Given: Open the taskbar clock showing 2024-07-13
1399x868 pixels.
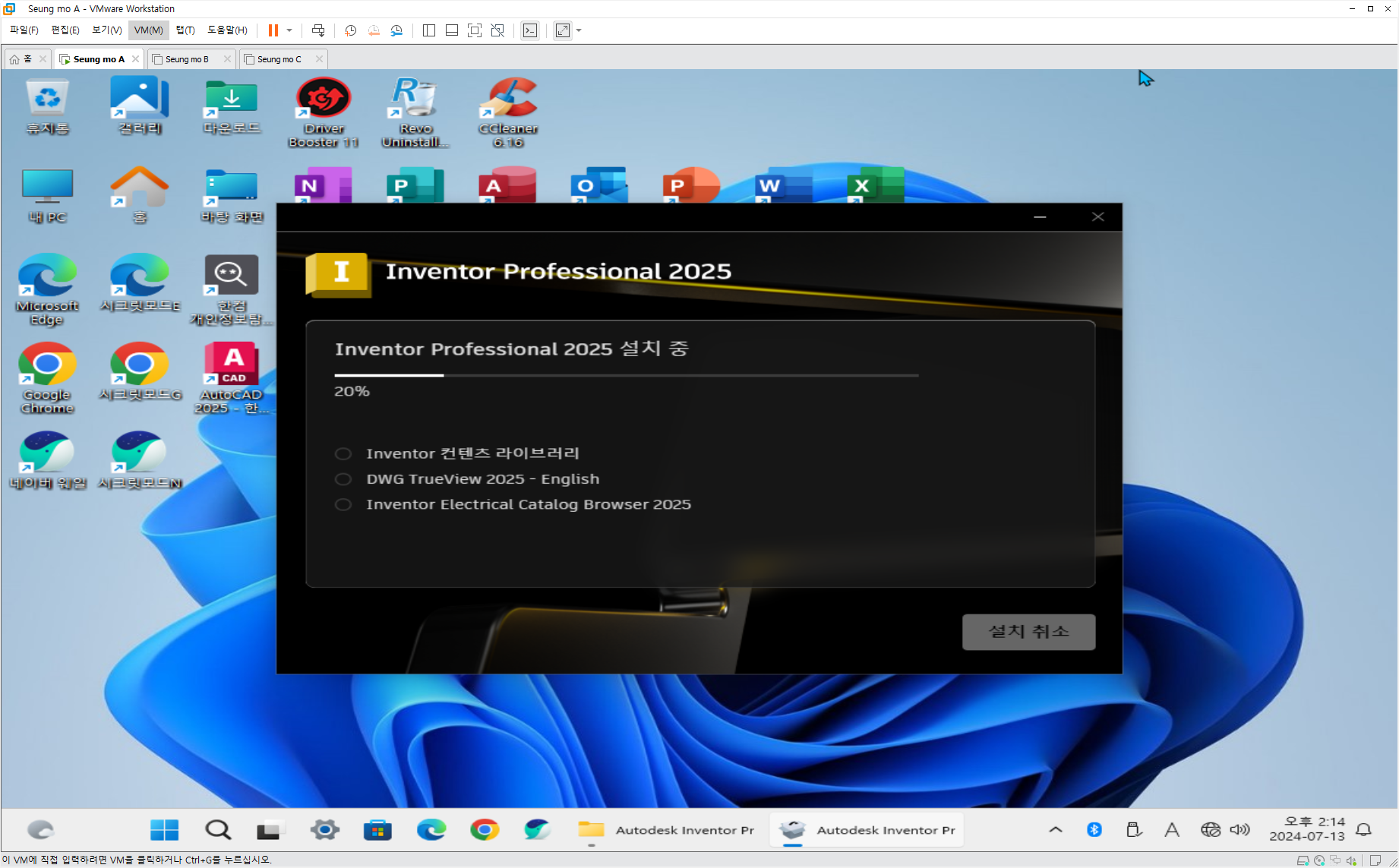Looking at the screenshot, I should pos(1306,829).
